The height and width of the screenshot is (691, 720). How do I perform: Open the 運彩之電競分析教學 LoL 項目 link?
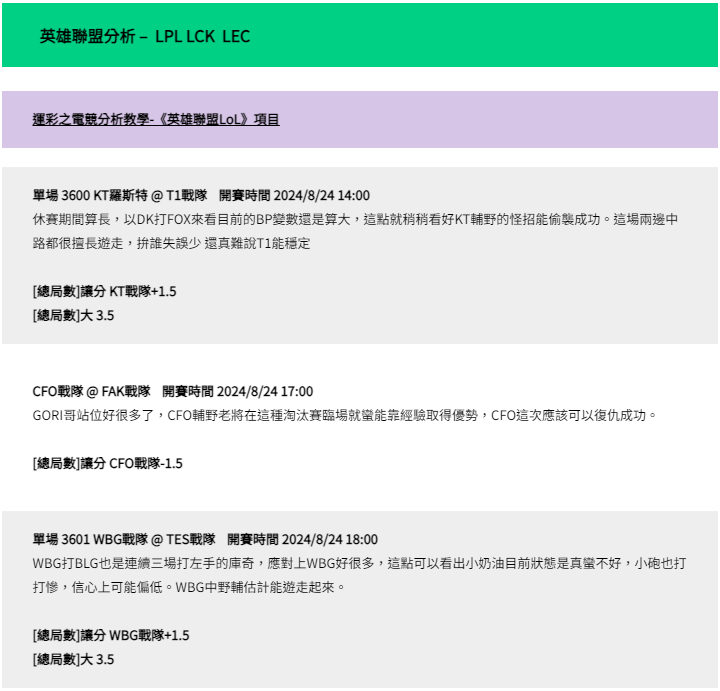click(156, 120)
